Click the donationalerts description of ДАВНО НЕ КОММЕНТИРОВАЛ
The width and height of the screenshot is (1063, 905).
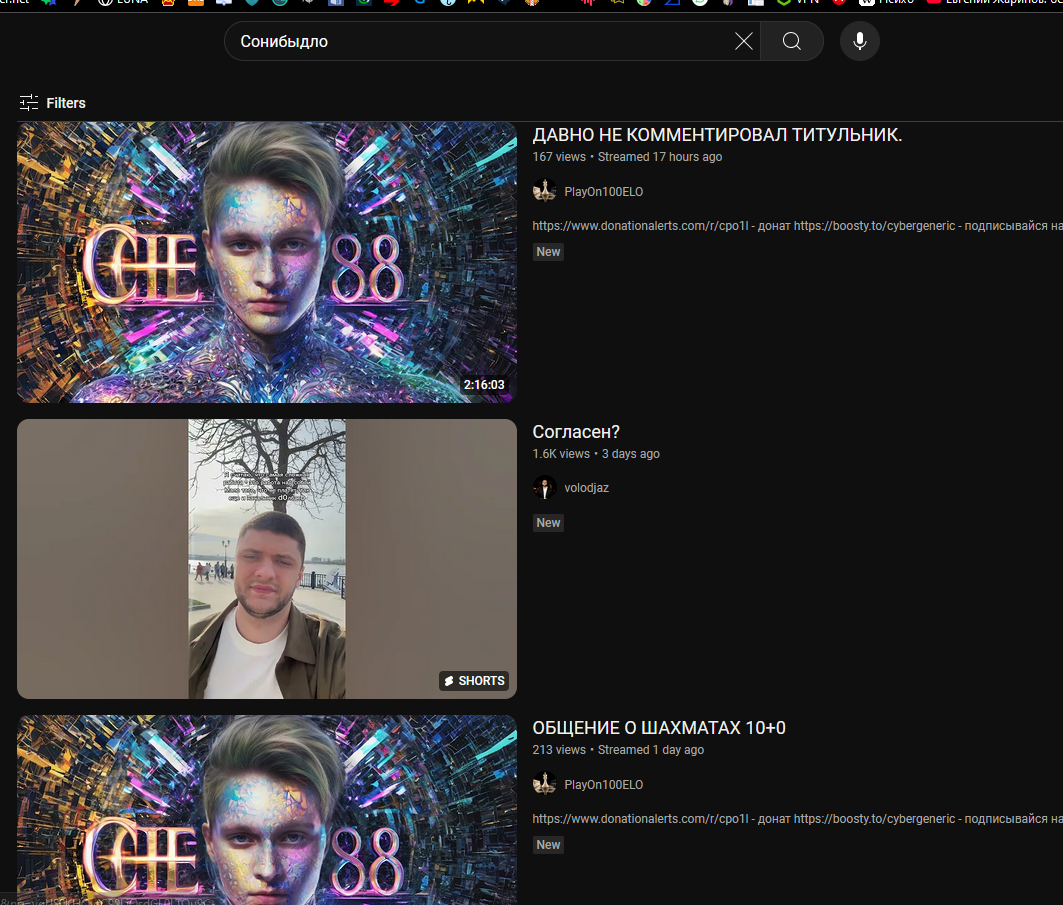point(797,226)
